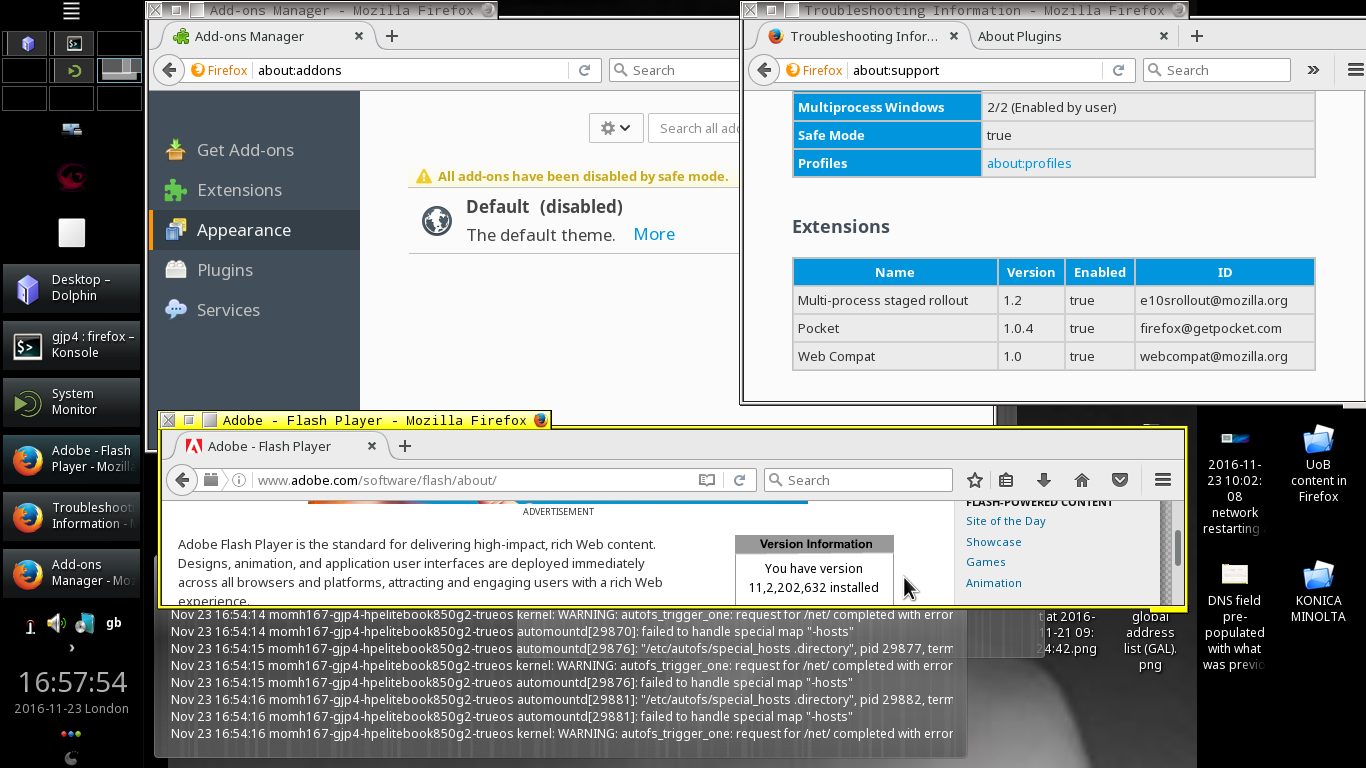Expand hidden tray icons arrow

[71, 648]
